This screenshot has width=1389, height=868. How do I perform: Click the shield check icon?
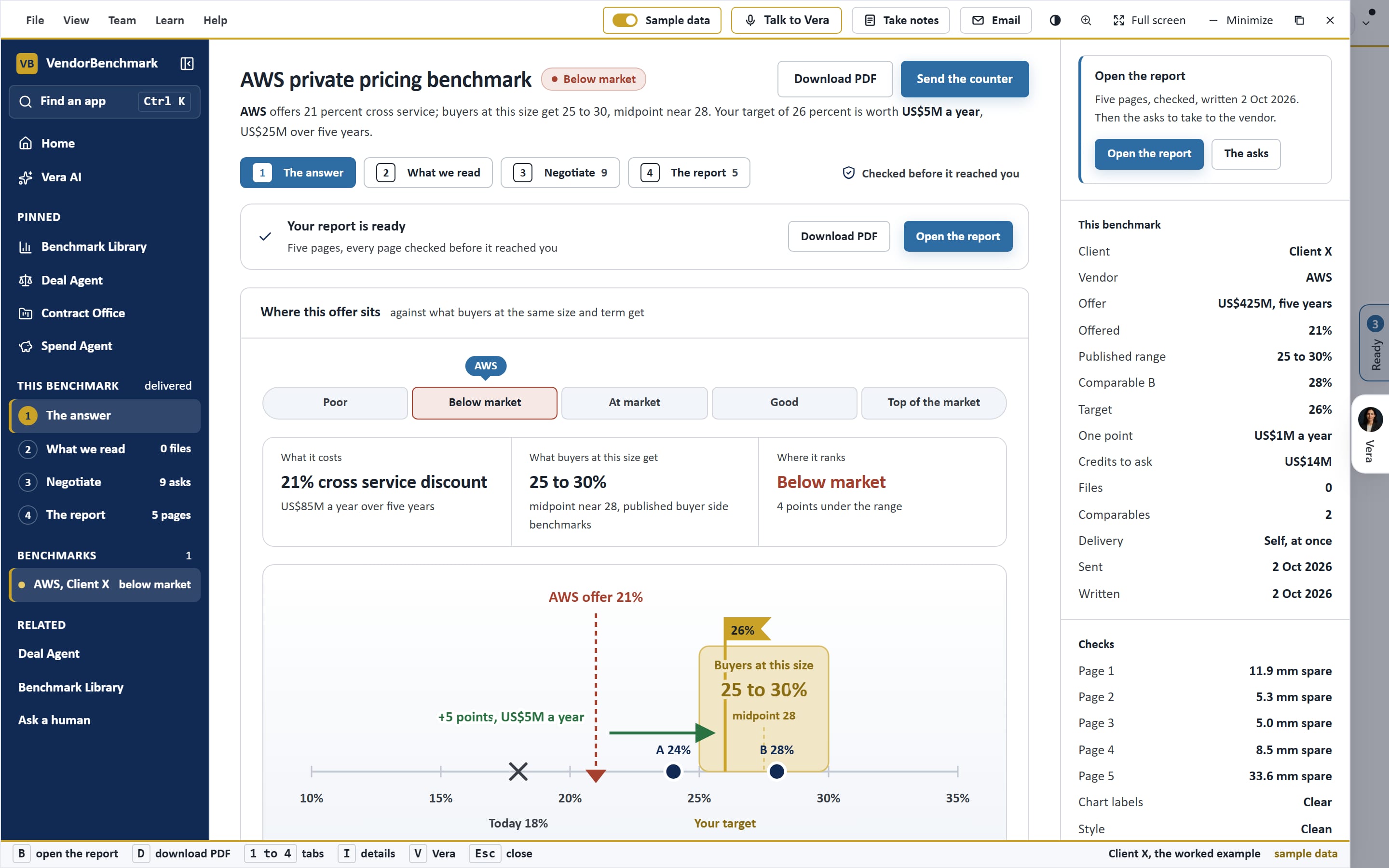click(848, 173)
